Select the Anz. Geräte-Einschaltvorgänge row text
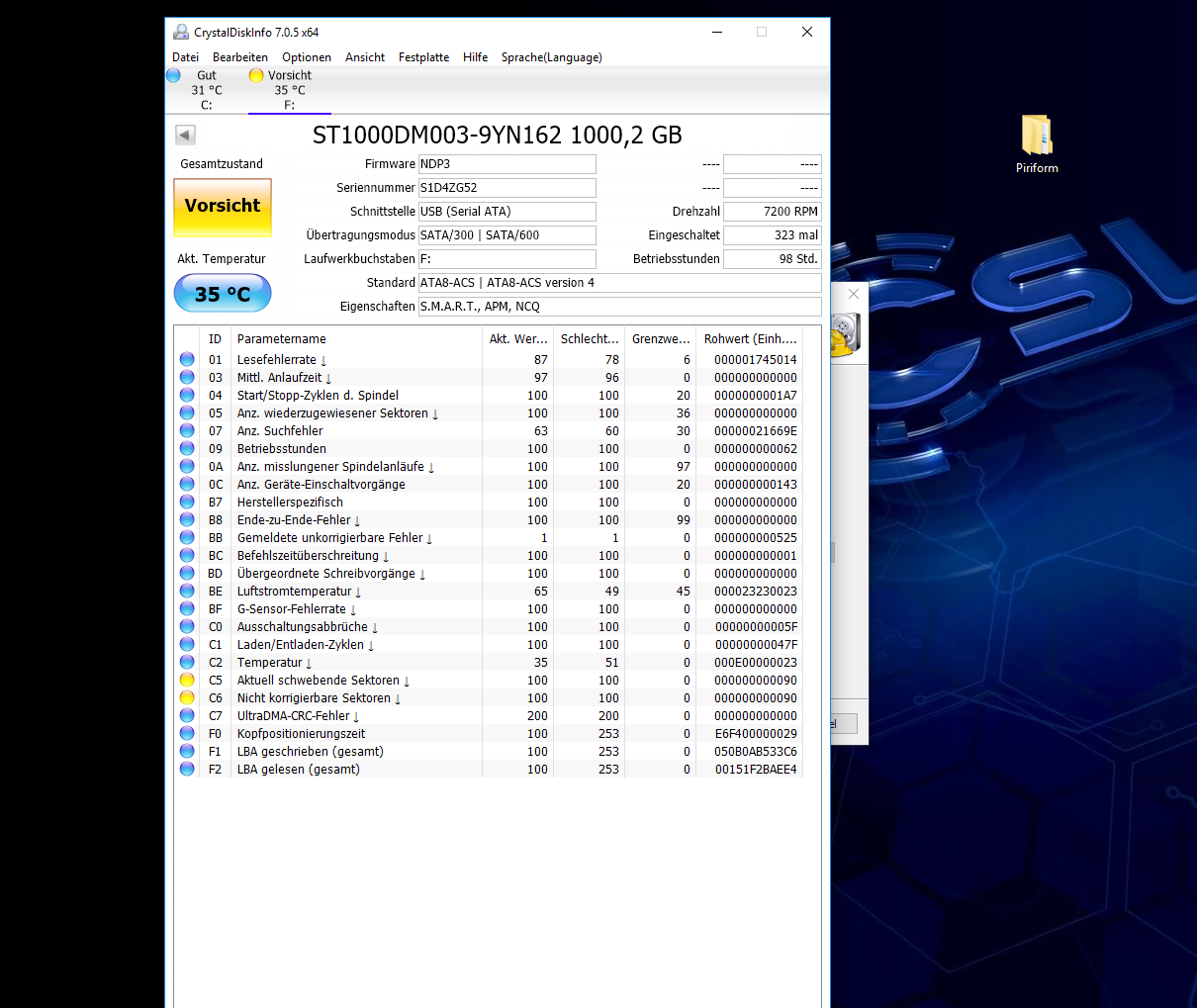The width and height of the screenshot is (1197, 1008). pos(322,485)
